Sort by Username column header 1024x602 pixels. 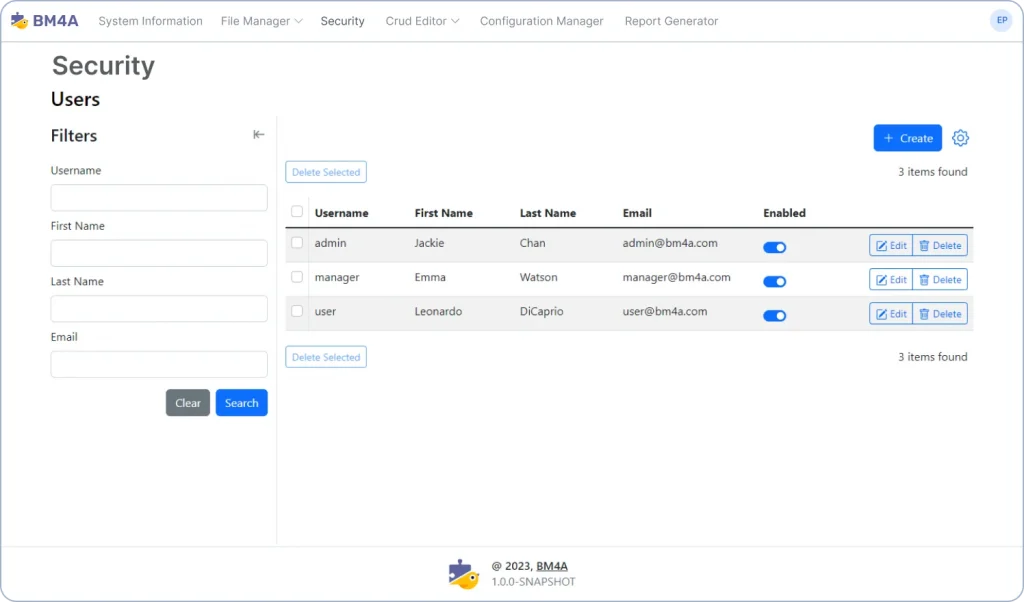(x=342, y=213)
